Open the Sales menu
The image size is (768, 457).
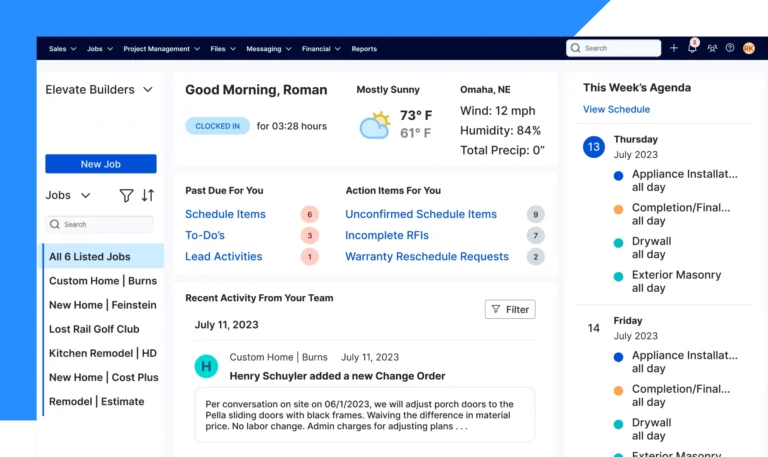[62, 48]
